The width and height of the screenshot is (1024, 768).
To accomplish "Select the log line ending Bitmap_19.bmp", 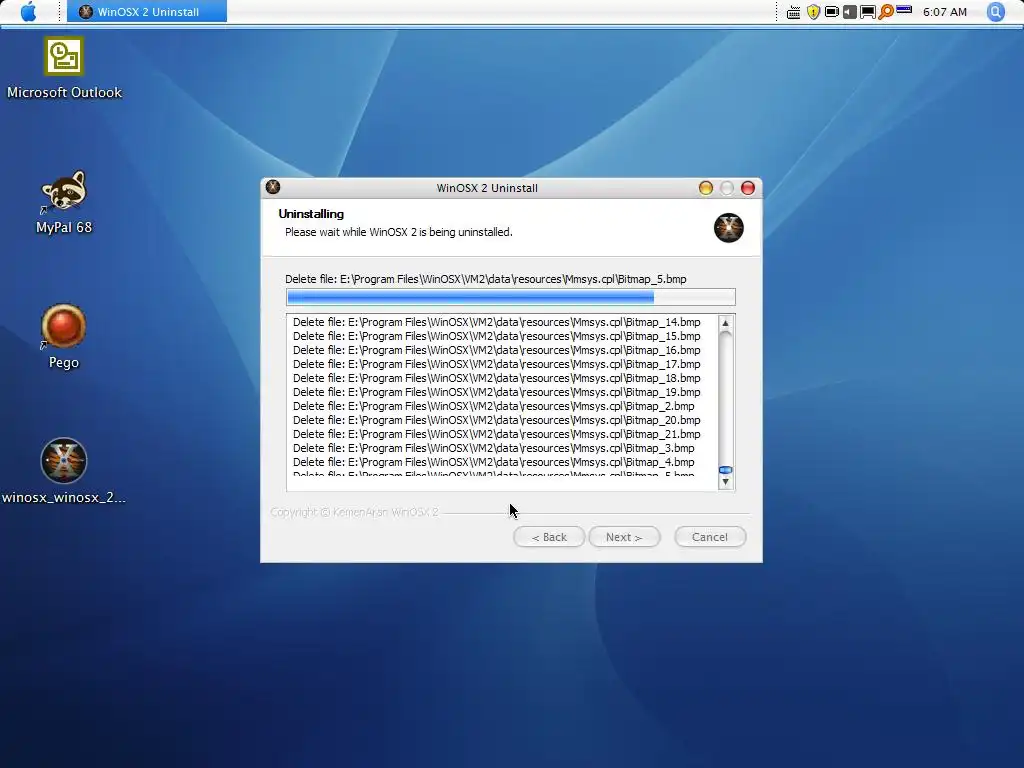I will [x=496, y=392].
